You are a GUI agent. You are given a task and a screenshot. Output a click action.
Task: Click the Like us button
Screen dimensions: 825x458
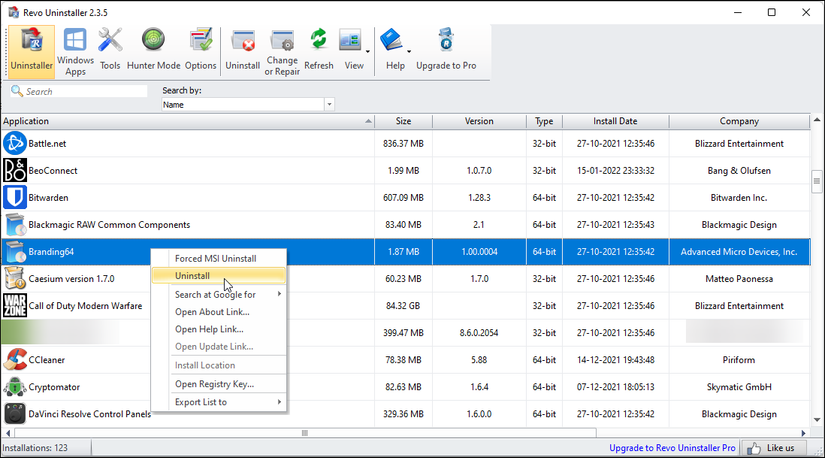pyautogui.click(x=772, y=448)
